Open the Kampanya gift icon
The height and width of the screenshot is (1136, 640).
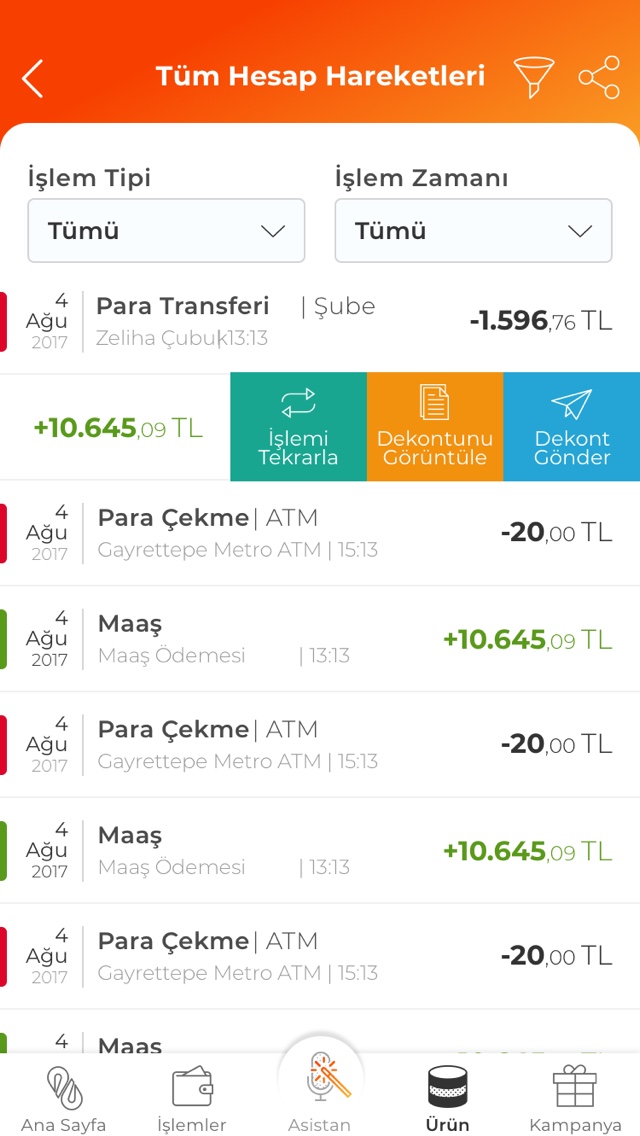[575, 1088]
